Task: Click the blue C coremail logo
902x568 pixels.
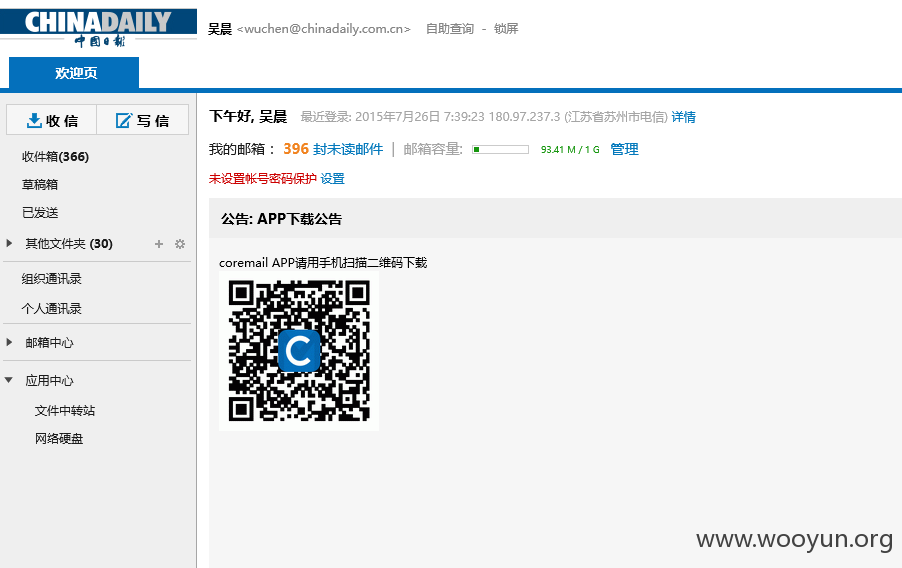Action: 299,350
